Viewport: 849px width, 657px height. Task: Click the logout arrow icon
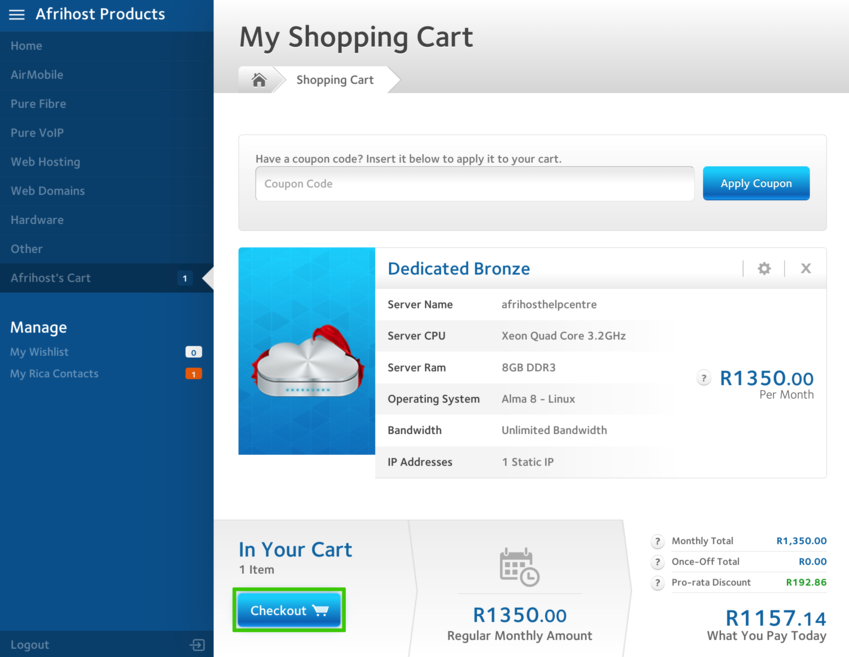197,645
